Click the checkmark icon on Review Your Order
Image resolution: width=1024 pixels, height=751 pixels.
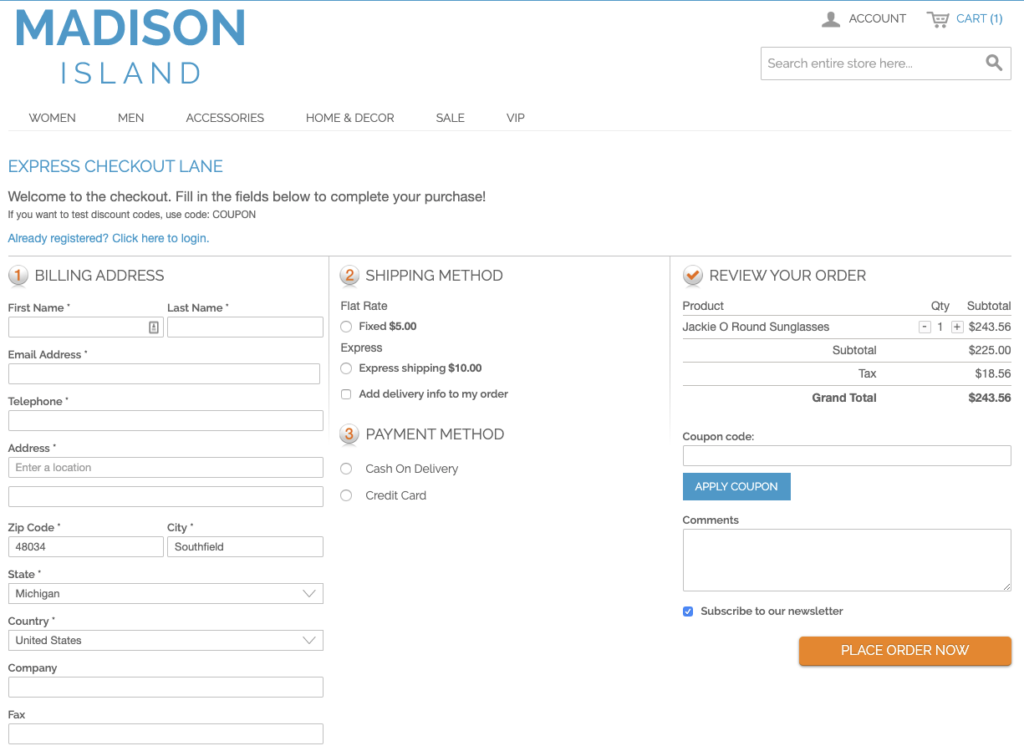tap(691, 275)
